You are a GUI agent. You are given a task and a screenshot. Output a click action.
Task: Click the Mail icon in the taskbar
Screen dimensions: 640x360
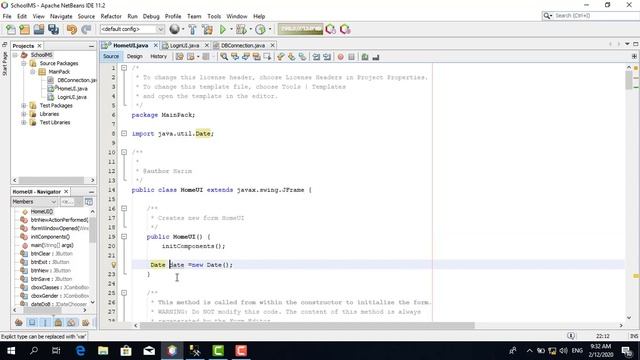coord(149,351)
